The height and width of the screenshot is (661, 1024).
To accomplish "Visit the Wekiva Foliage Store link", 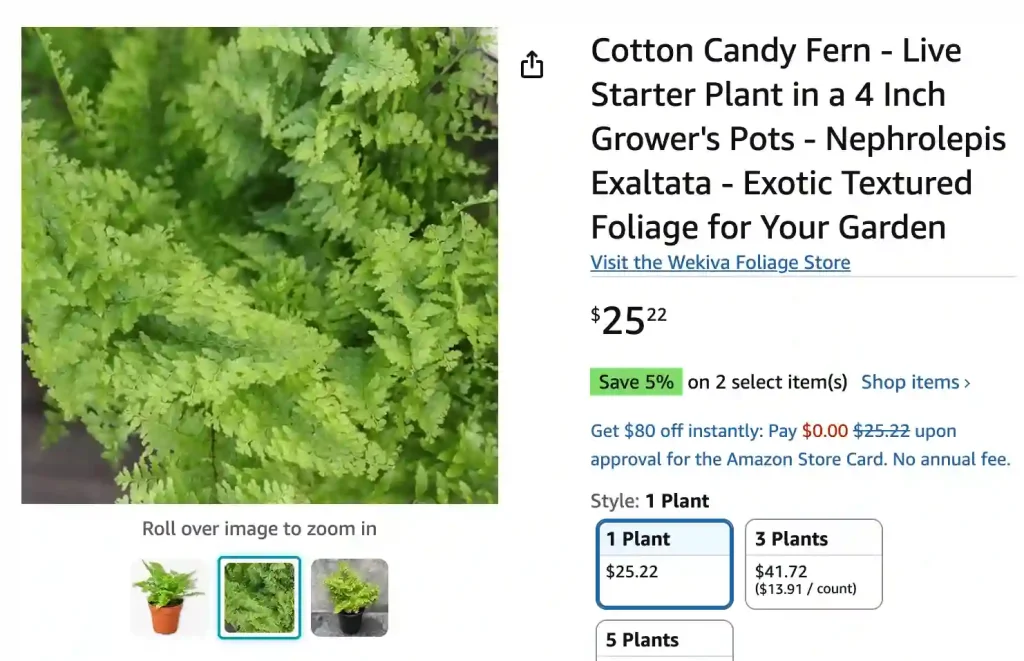I will (x=720, y=262).
